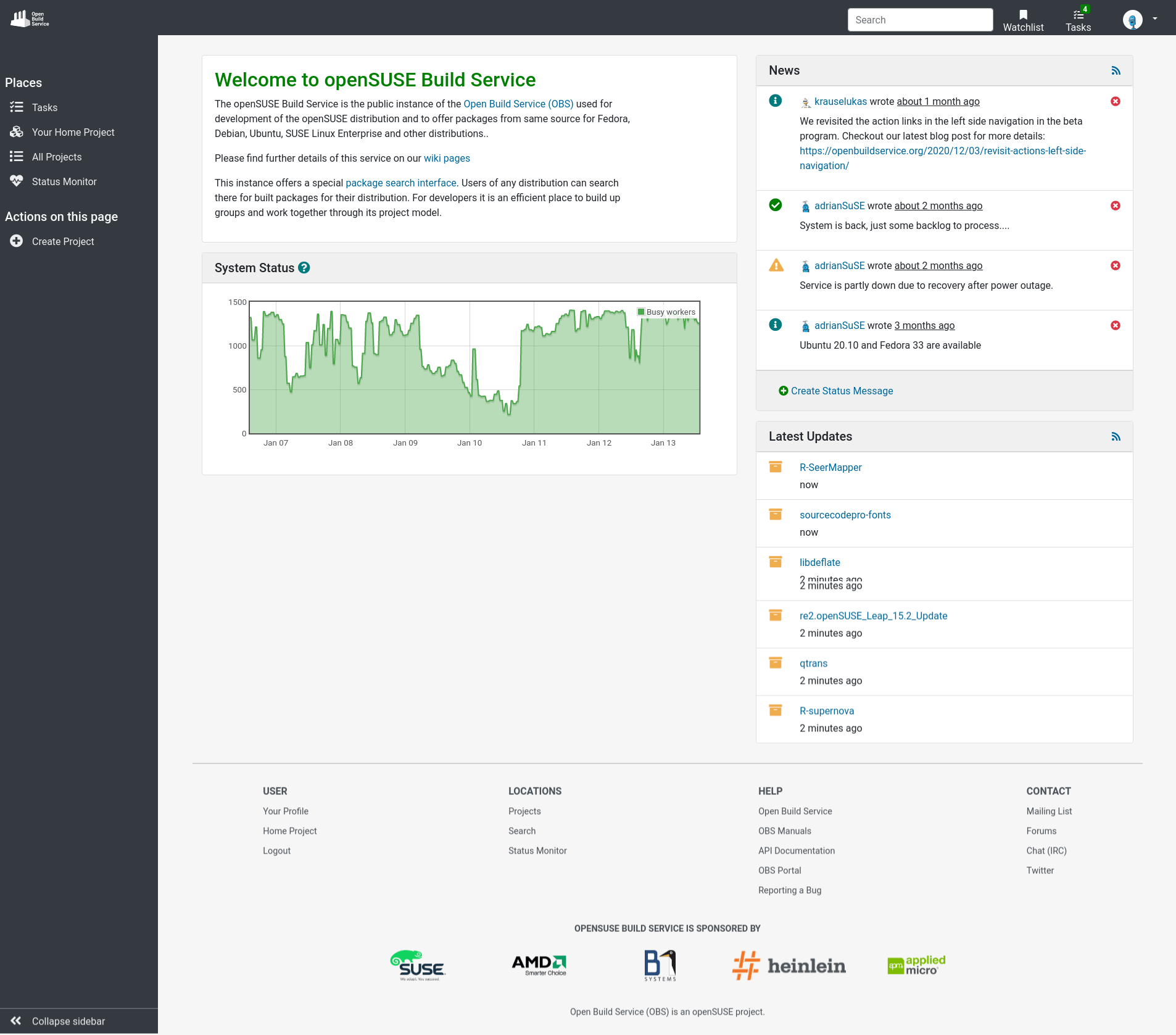The width and height of the screenshot is (1176, 1035).
Task: Open the Watchlist bookmark icon
Action: tap(1022, 15)
